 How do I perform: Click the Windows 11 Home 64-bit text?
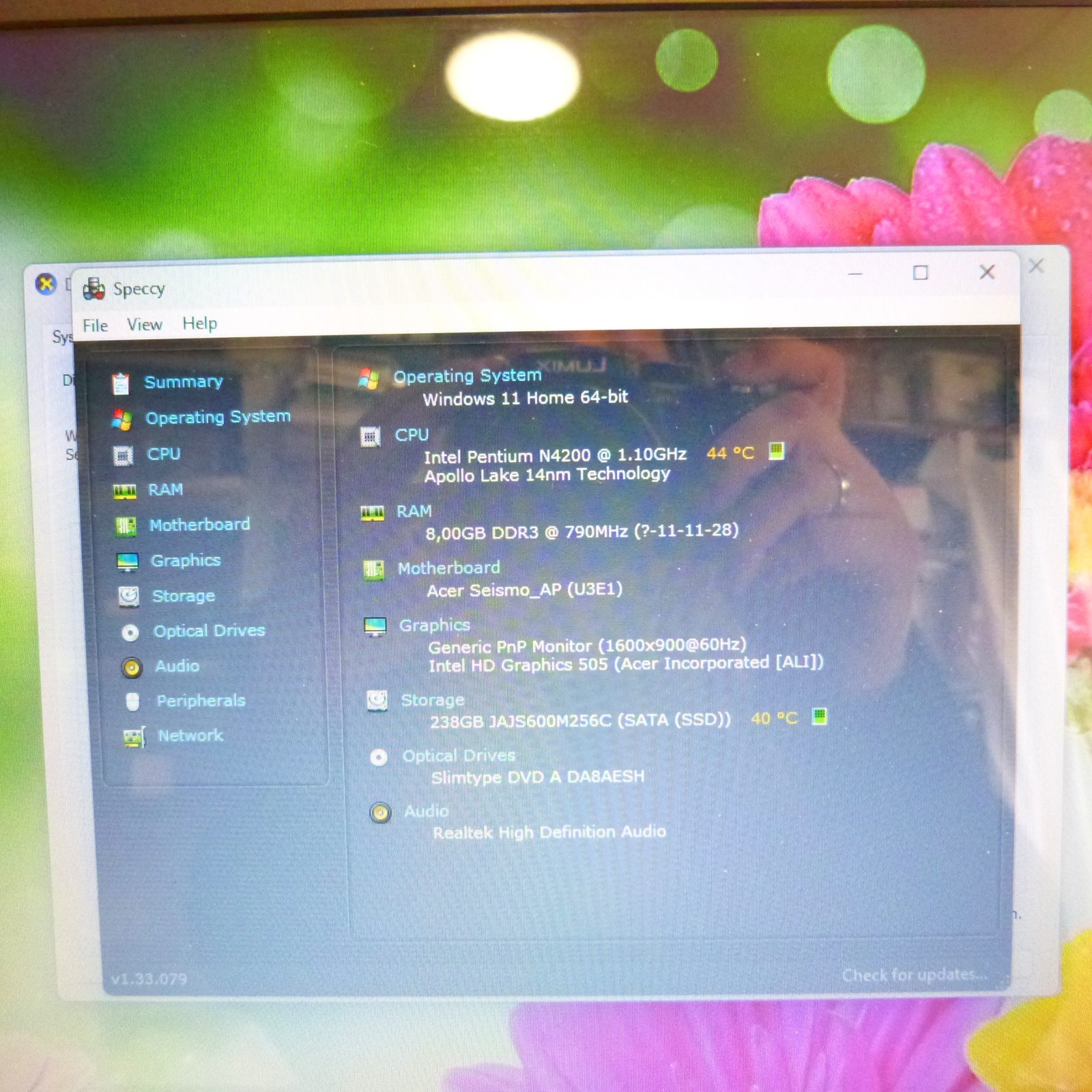526,398
